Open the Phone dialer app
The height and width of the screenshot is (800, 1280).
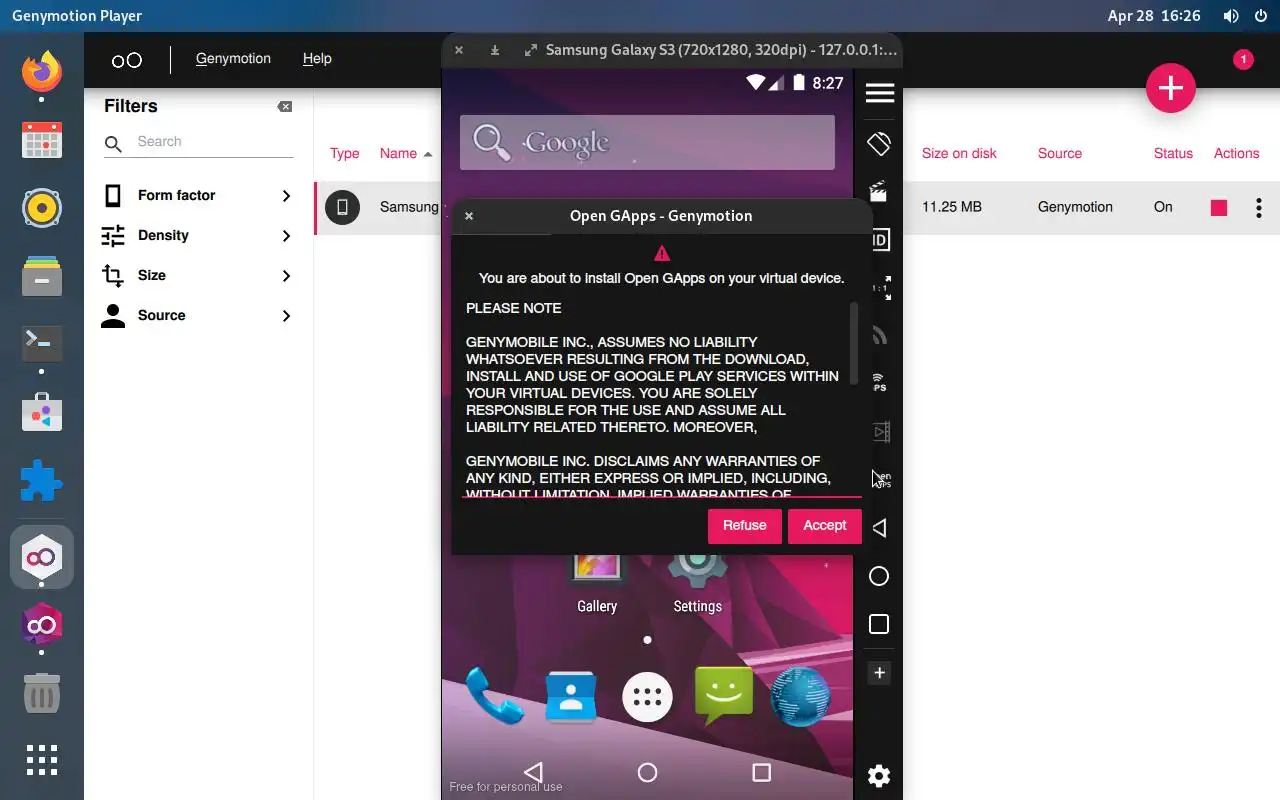494,695
